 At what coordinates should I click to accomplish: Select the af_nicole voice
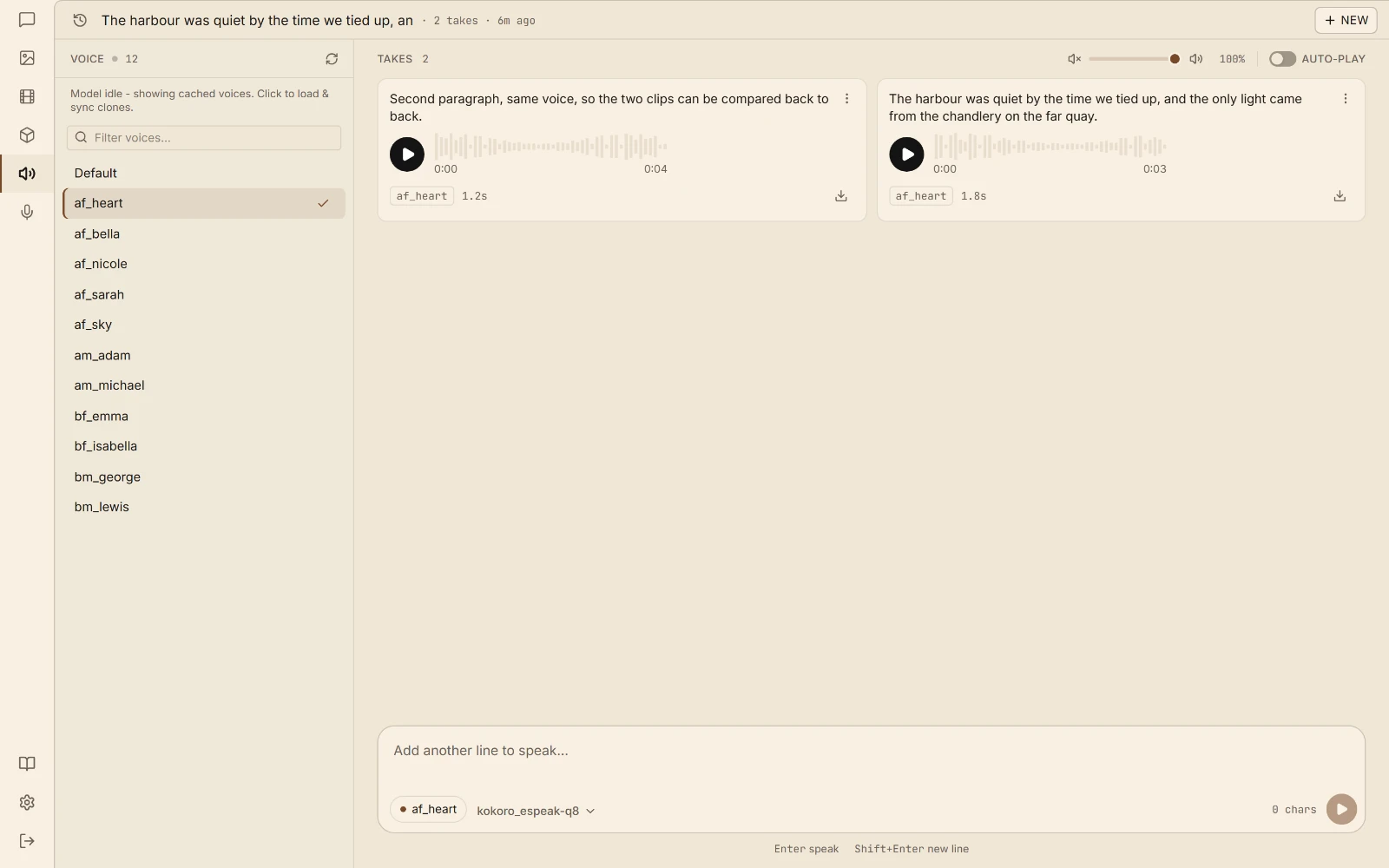coord(204,264)
